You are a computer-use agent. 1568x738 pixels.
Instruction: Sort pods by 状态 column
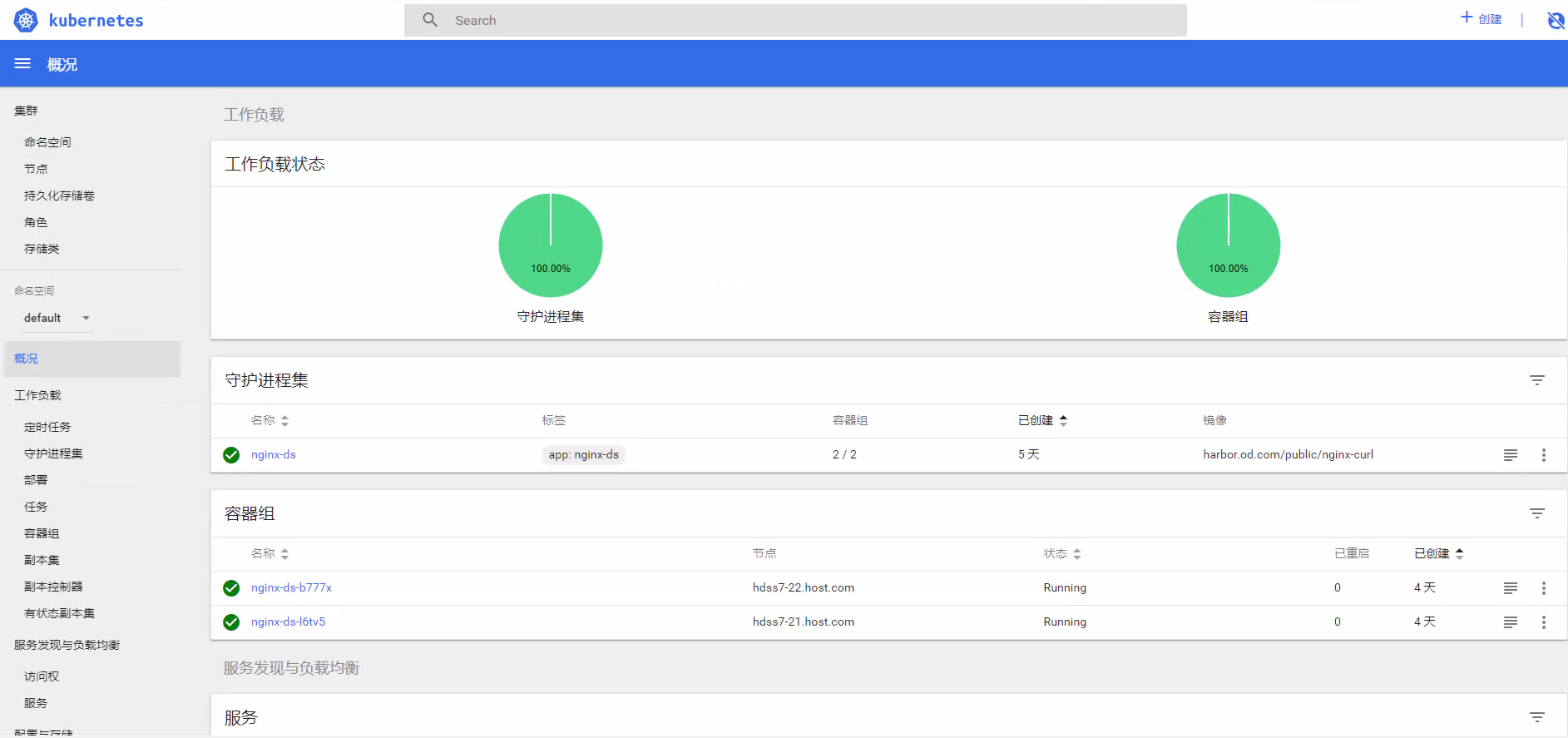click(1062, 553)
